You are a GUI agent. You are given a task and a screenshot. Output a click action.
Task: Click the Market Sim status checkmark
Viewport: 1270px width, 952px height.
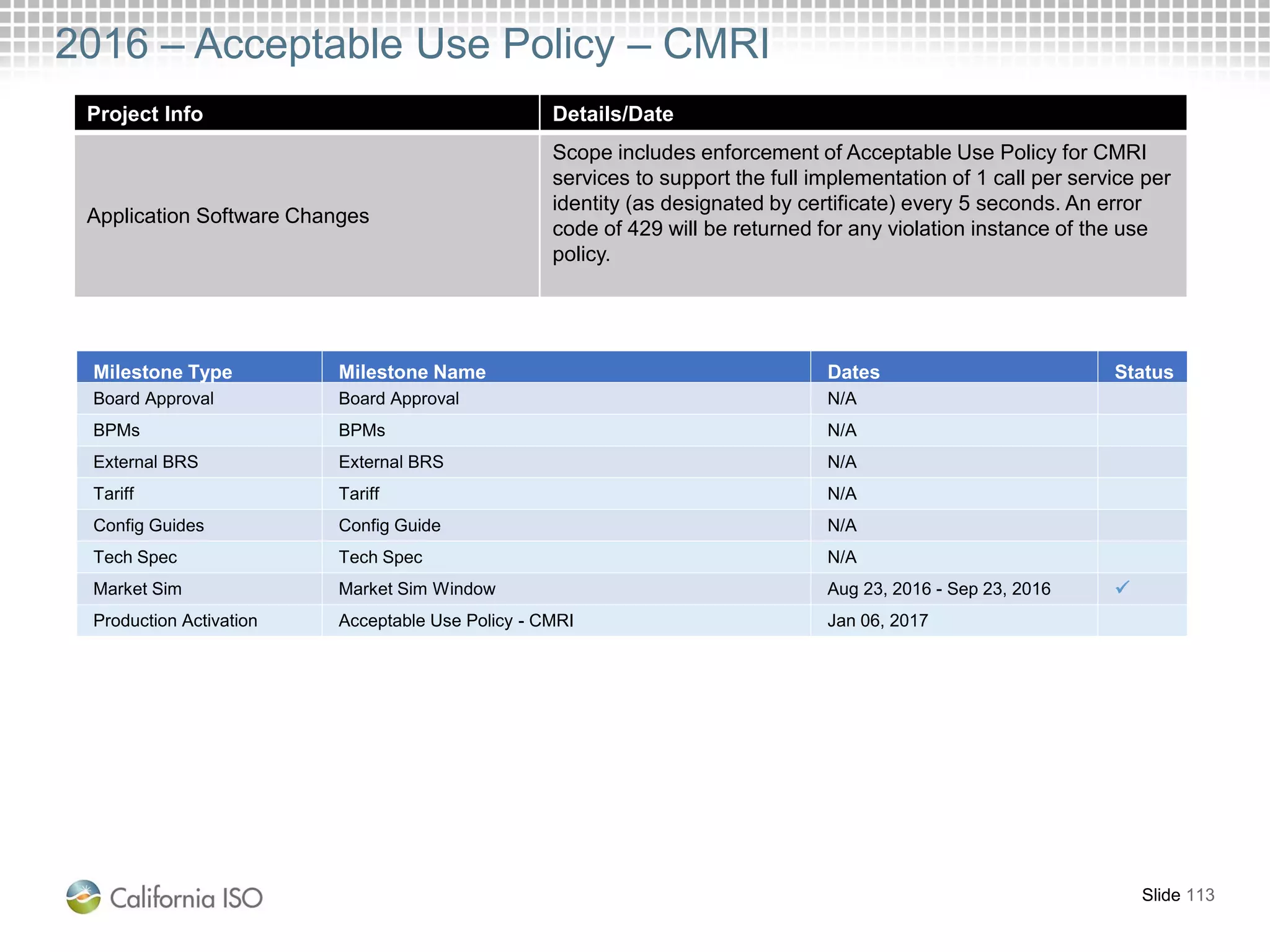point(1122,587)
